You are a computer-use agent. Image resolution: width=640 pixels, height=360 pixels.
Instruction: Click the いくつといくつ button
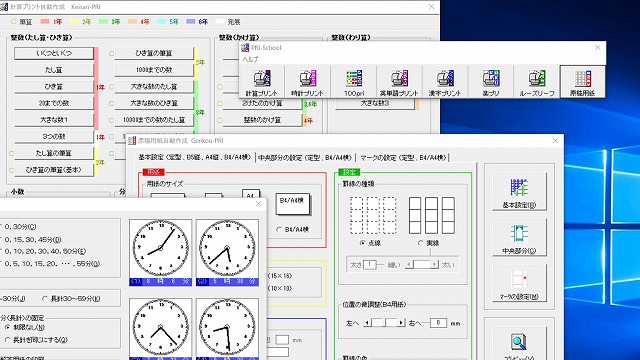tap(54, 53)
